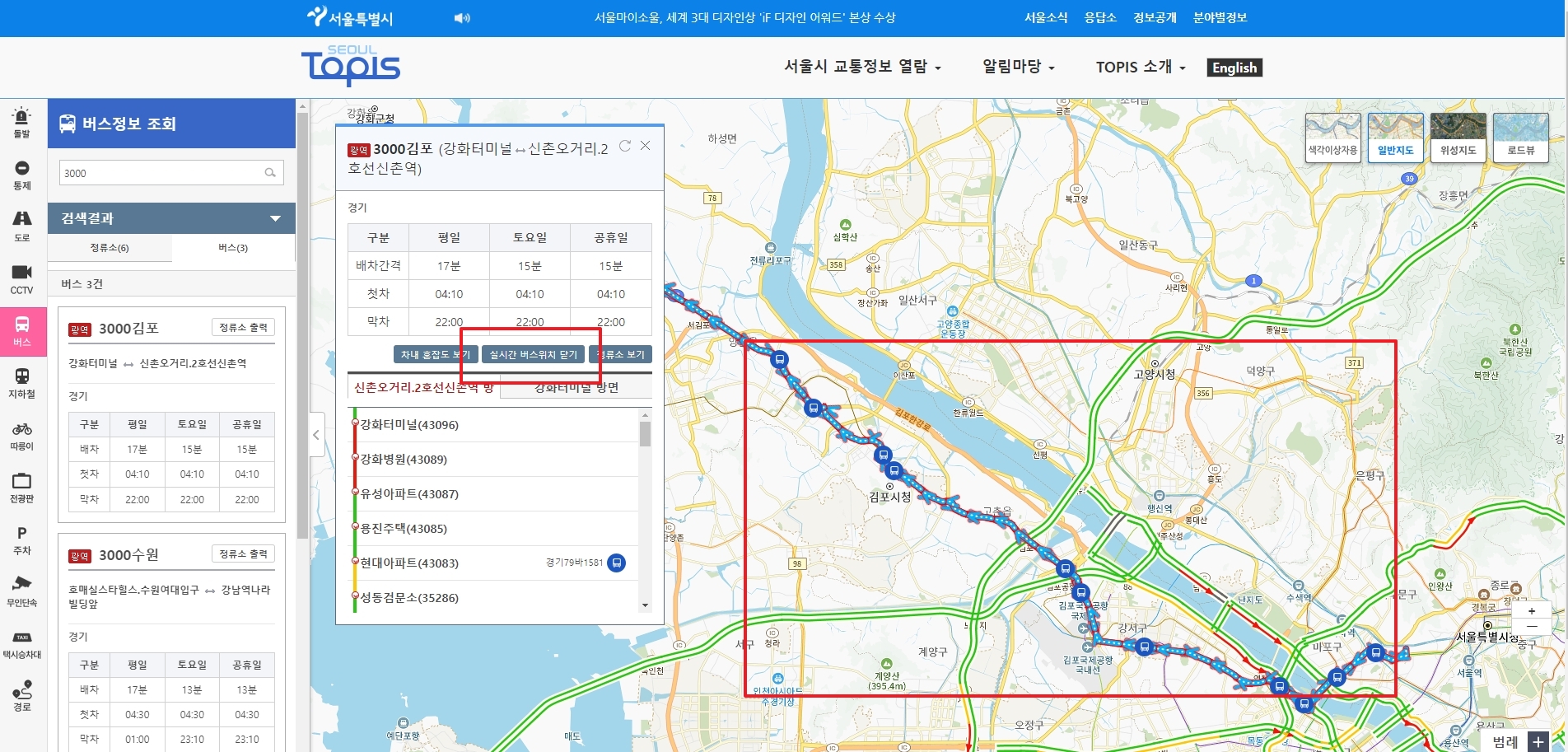Click the 서울특별시 logo in top bar

tap(350, 17)
